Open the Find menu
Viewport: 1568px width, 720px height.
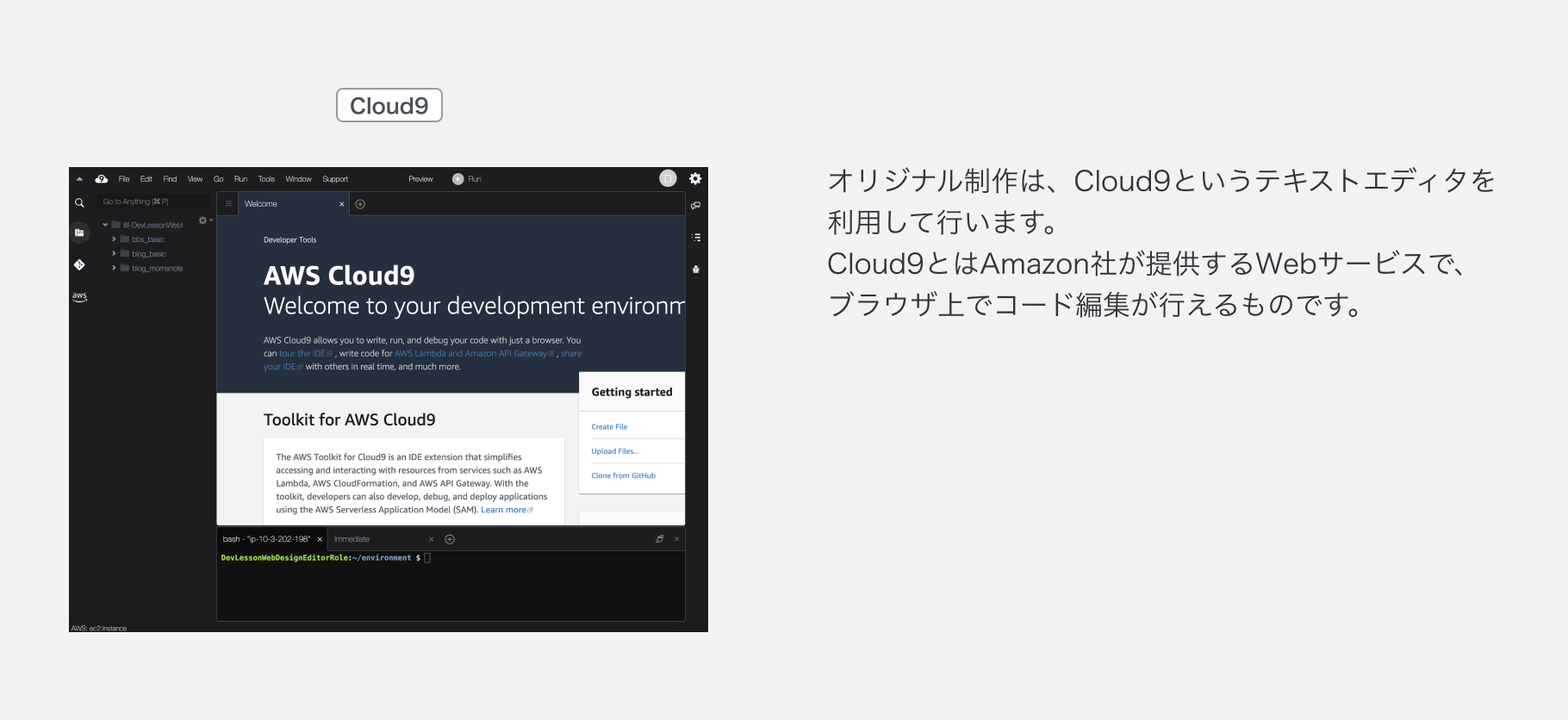[x=170, y=179]
